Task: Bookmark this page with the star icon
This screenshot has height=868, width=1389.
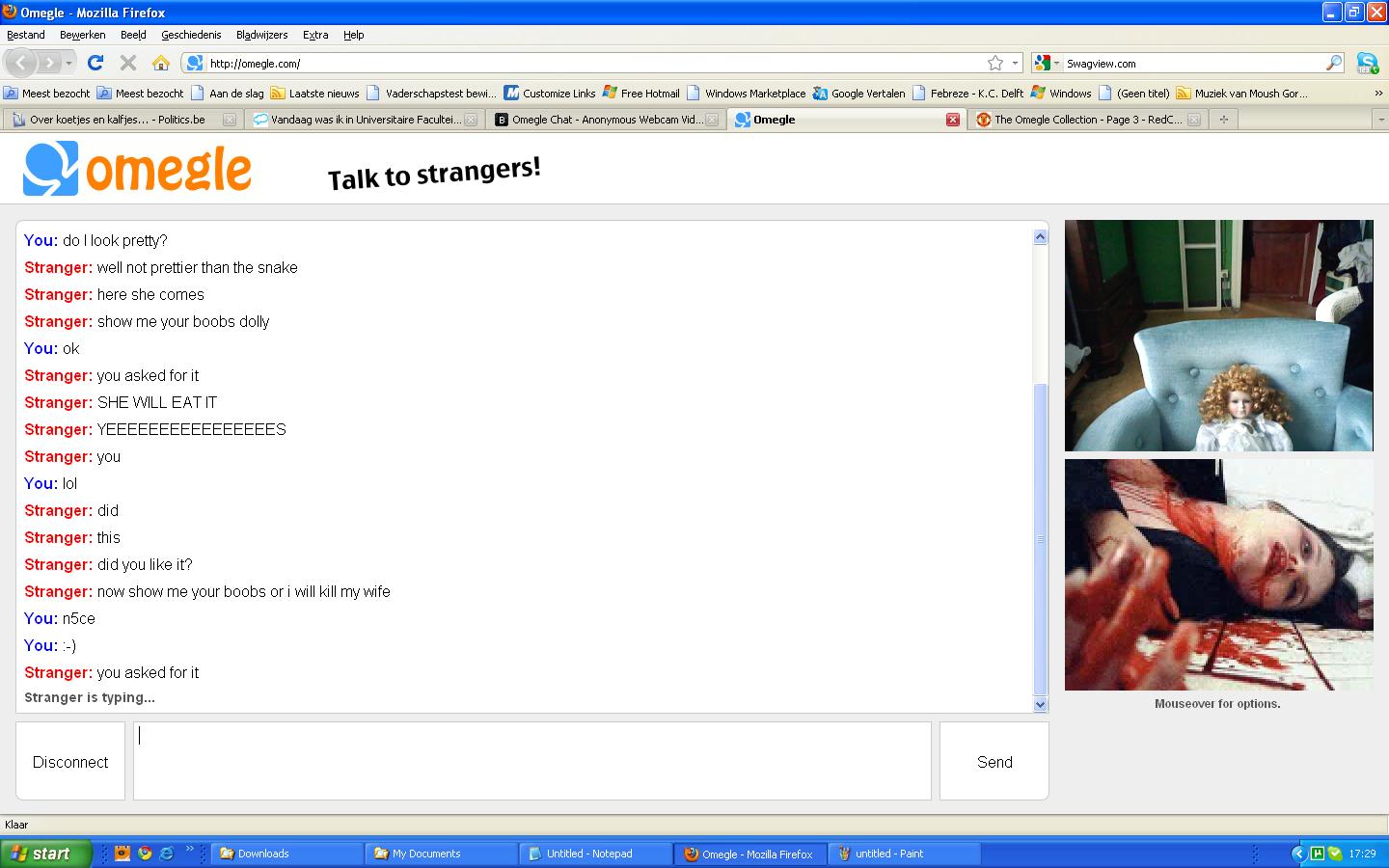Action: pos(995,63)
